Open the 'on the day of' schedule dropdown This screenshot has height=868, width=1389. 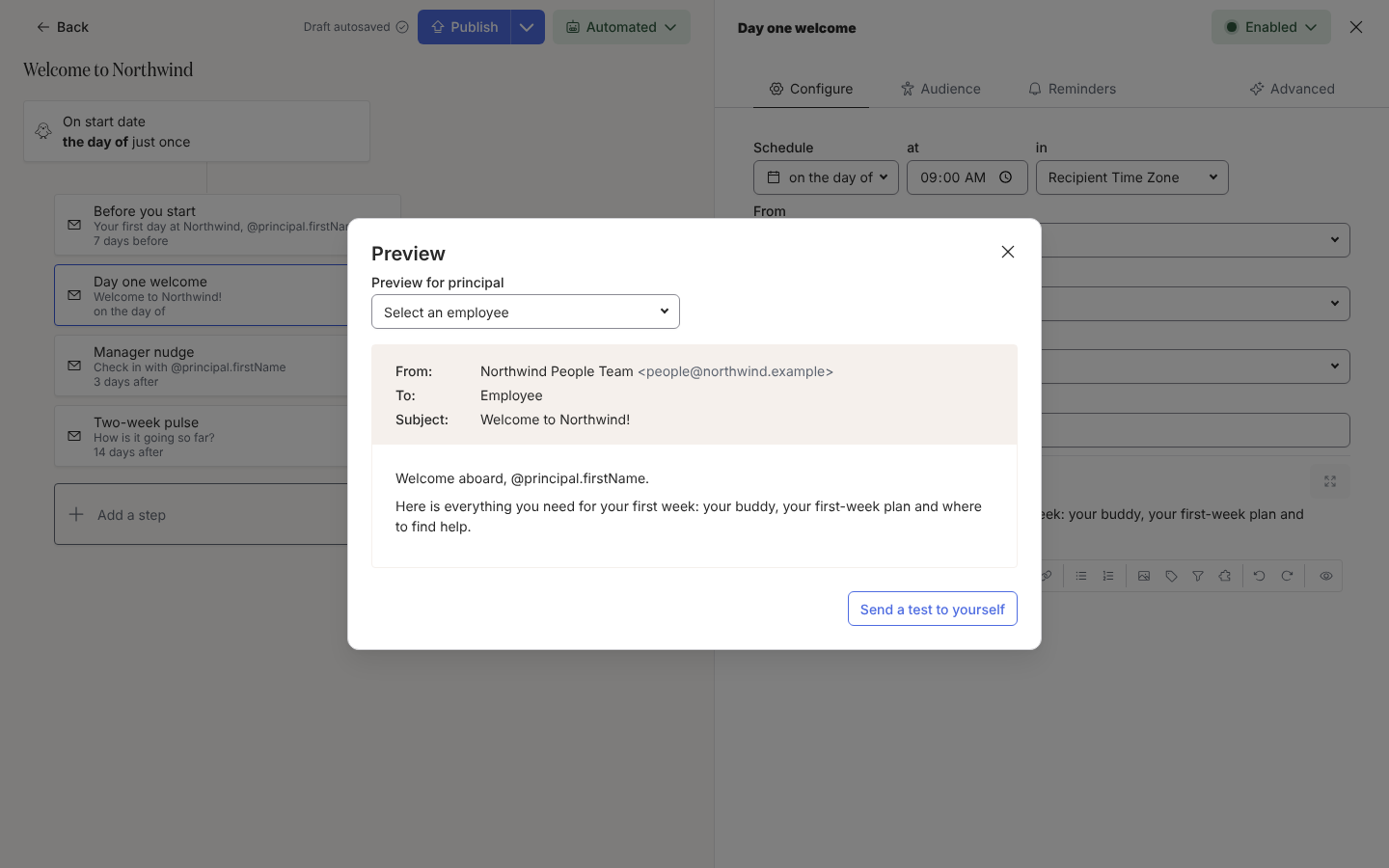[x=826, y=177]
